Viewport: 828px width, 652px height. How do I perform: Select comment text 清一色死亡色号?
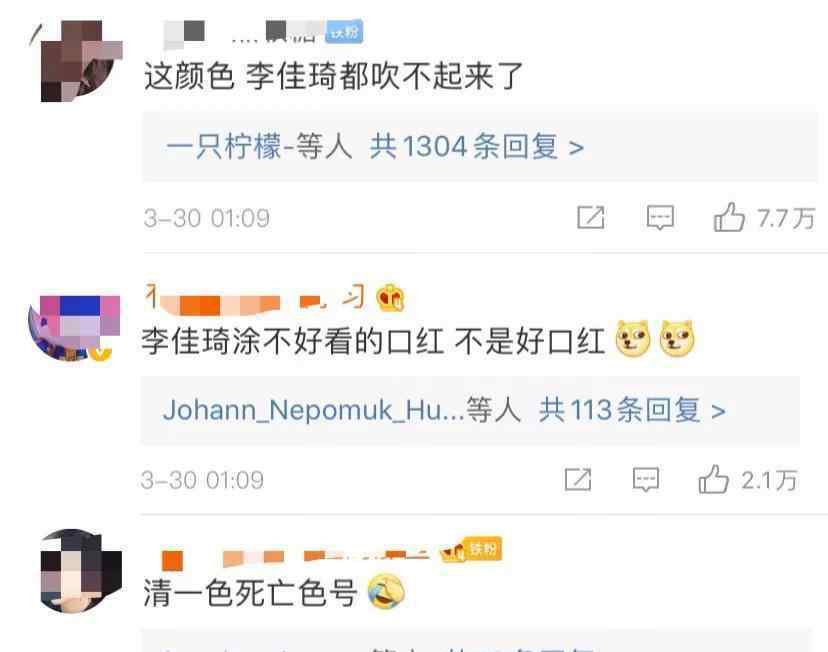pos(250,592)
